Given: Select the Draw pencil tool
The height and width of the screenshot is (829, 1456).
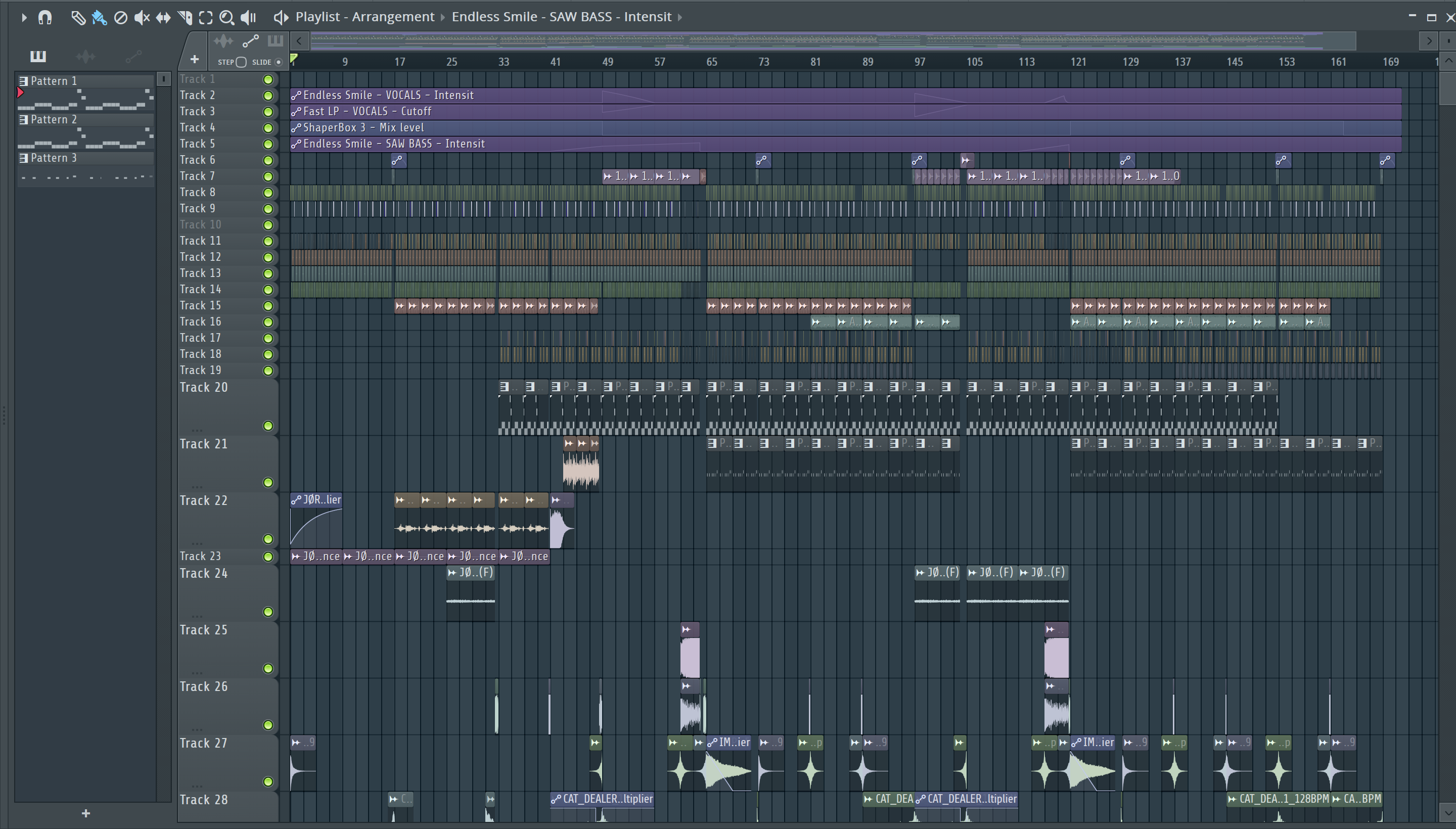Looking at the screenshot, I should coord(78,18).
